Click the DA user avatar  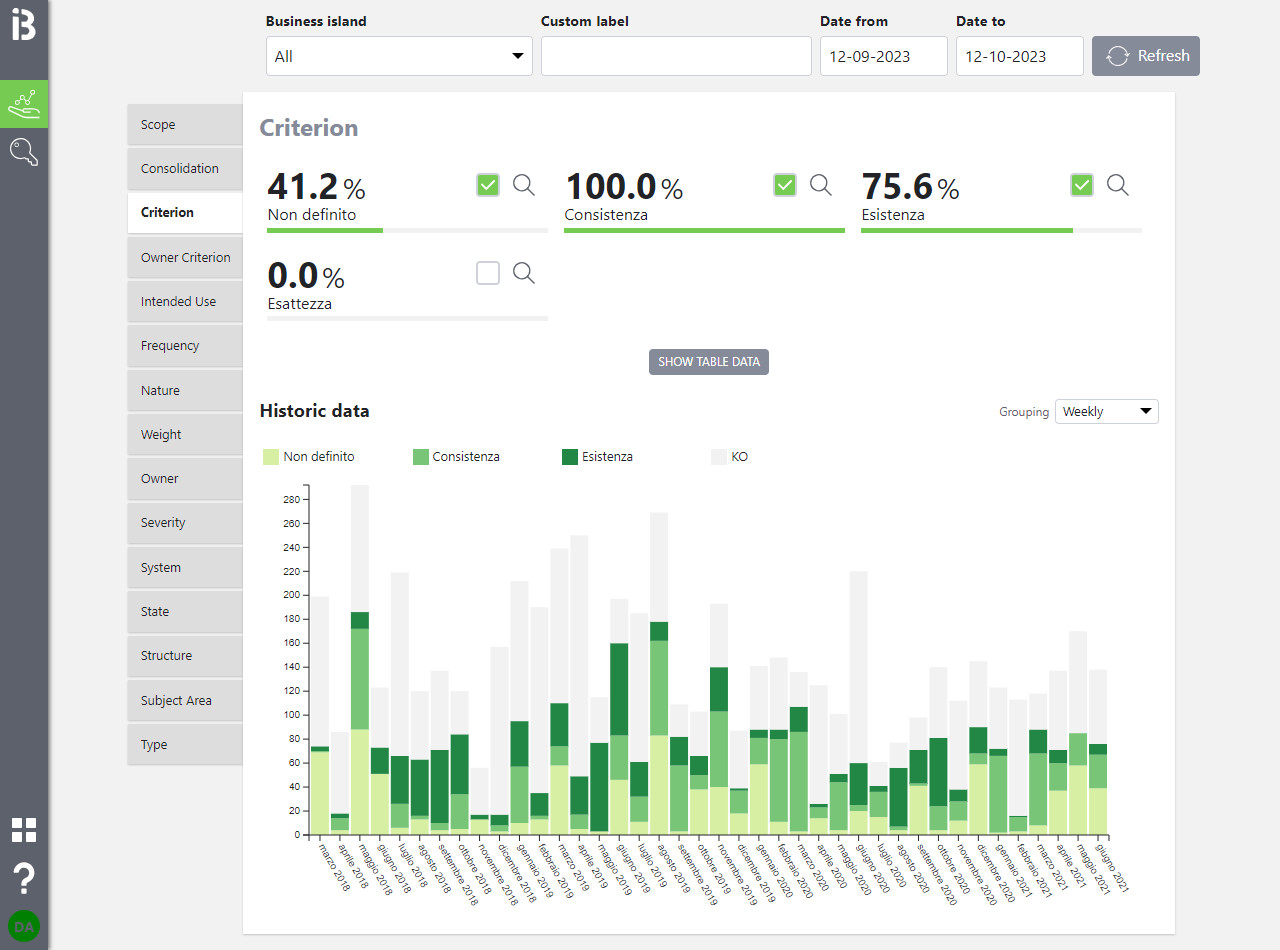[x=24, y=926]
